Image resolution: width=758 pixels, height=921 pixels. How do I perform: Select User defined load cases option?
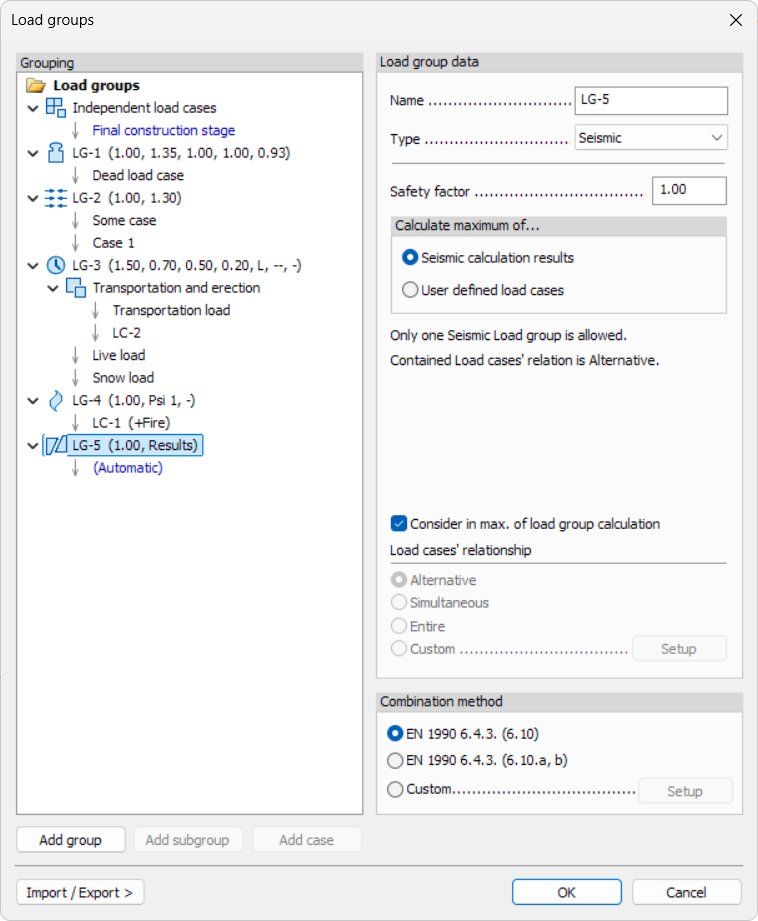tap(409, 290)
